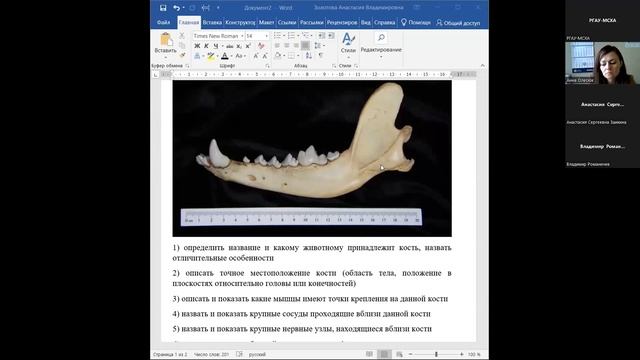
Task: Apply bulleted list
Action: 278,36
